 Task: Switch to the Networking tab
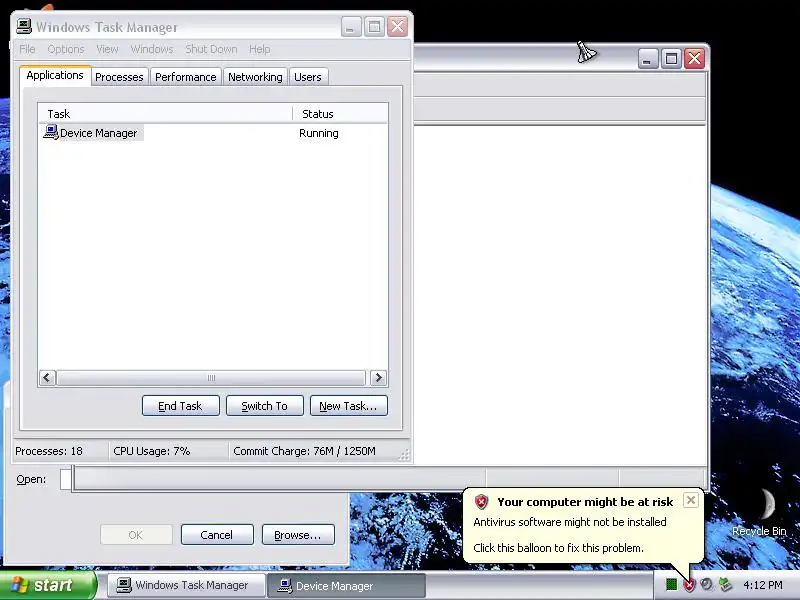coord(255,77)
